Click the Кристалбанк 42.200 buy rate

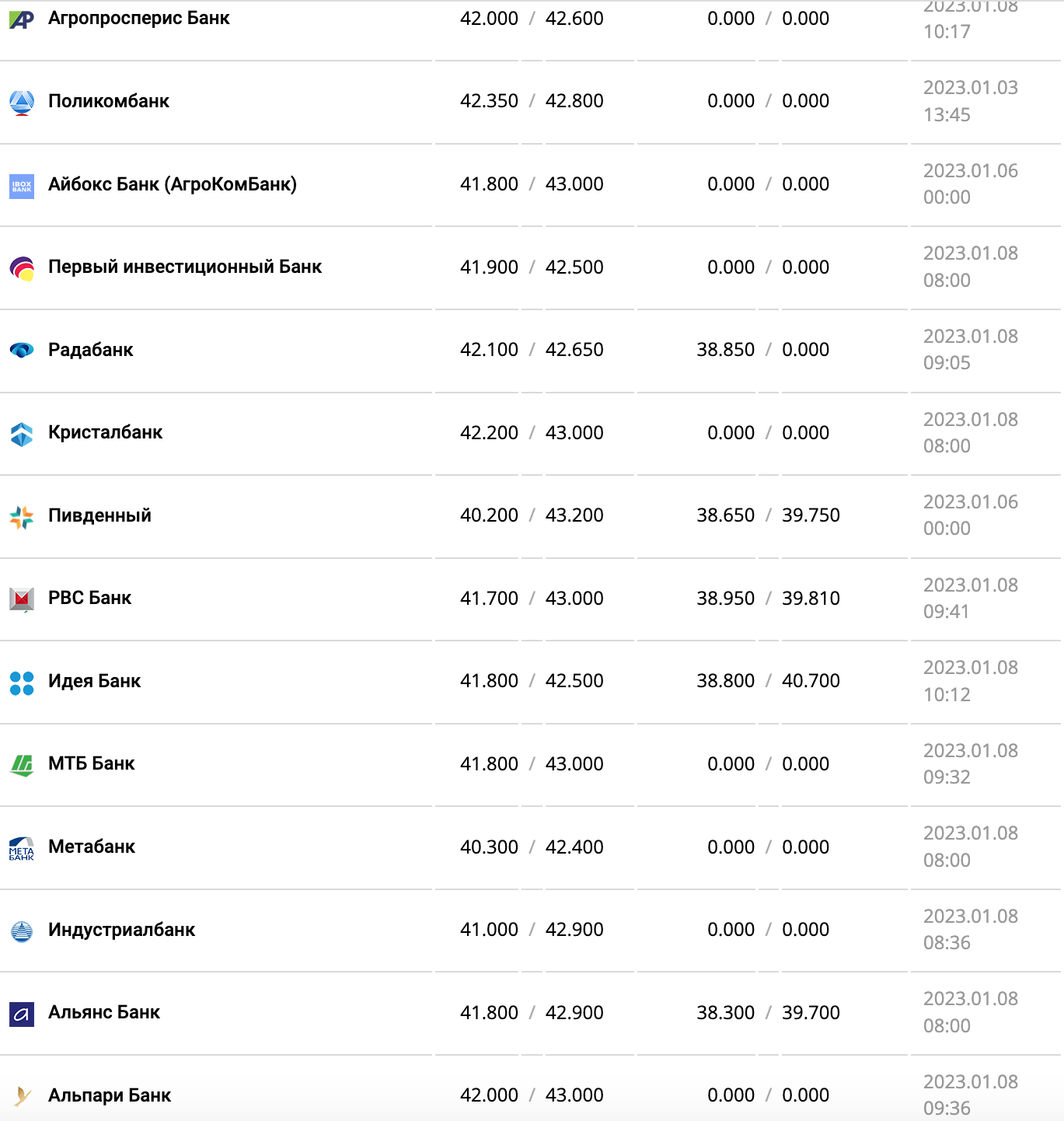[x=489, y=433]
